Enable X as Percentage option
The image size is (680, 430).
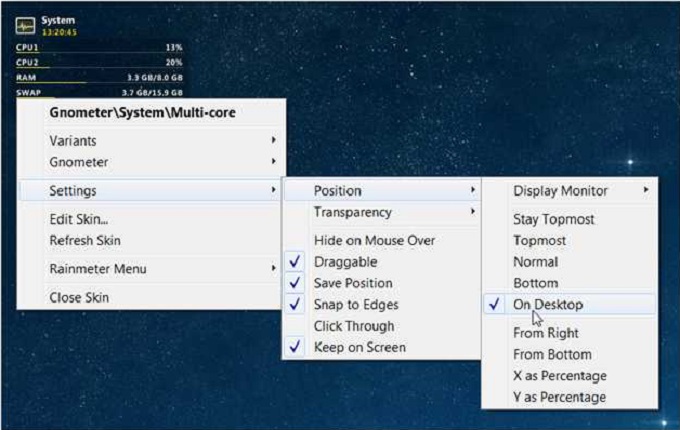[559, 376]
